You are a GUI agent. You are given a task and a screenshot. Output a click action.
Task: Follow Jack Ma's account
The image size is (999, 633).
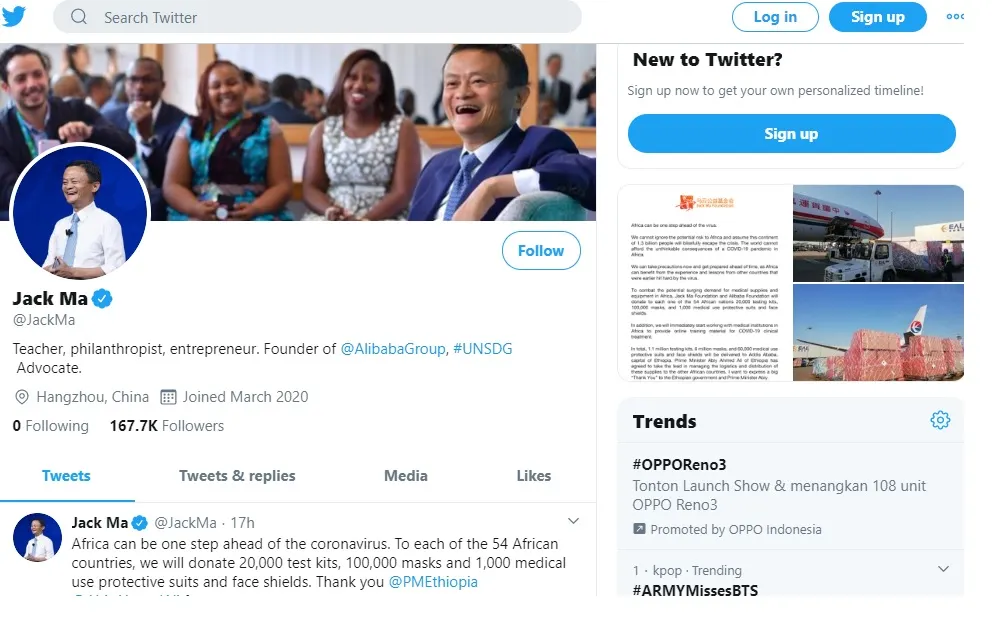pyautogui.click(x=540, y=251)
